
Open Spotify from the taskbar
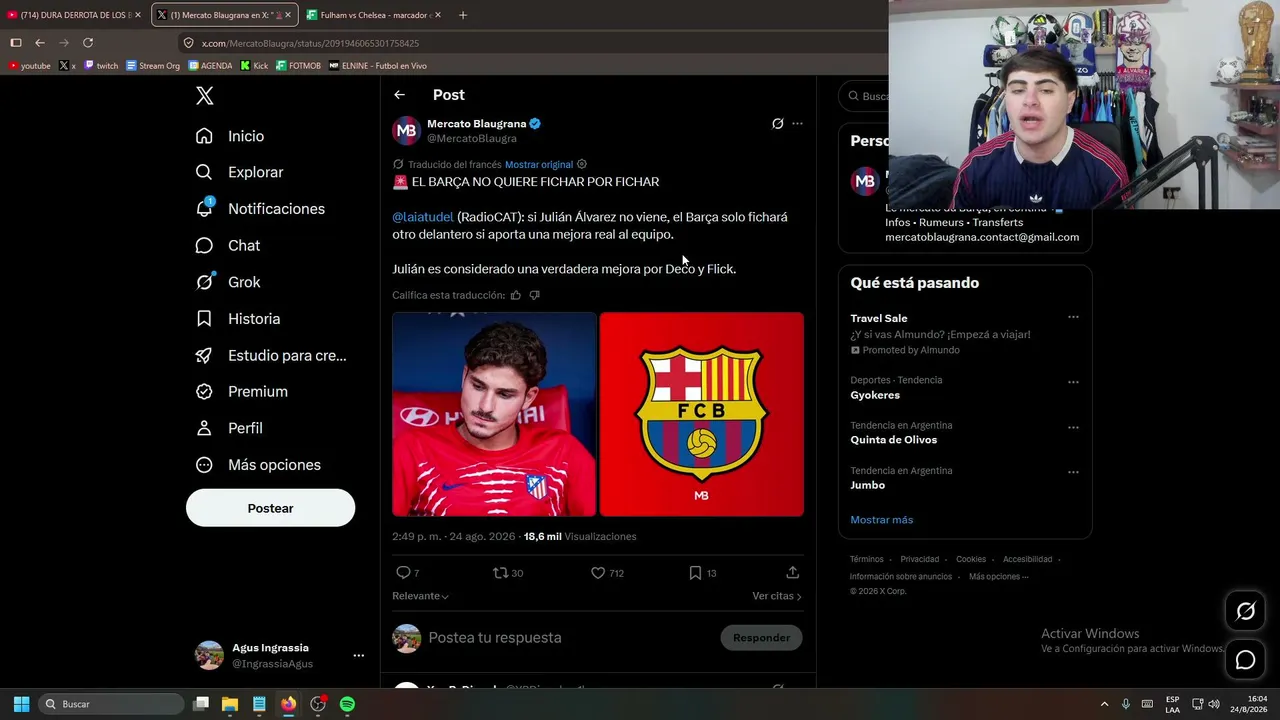tap(347, 704)
